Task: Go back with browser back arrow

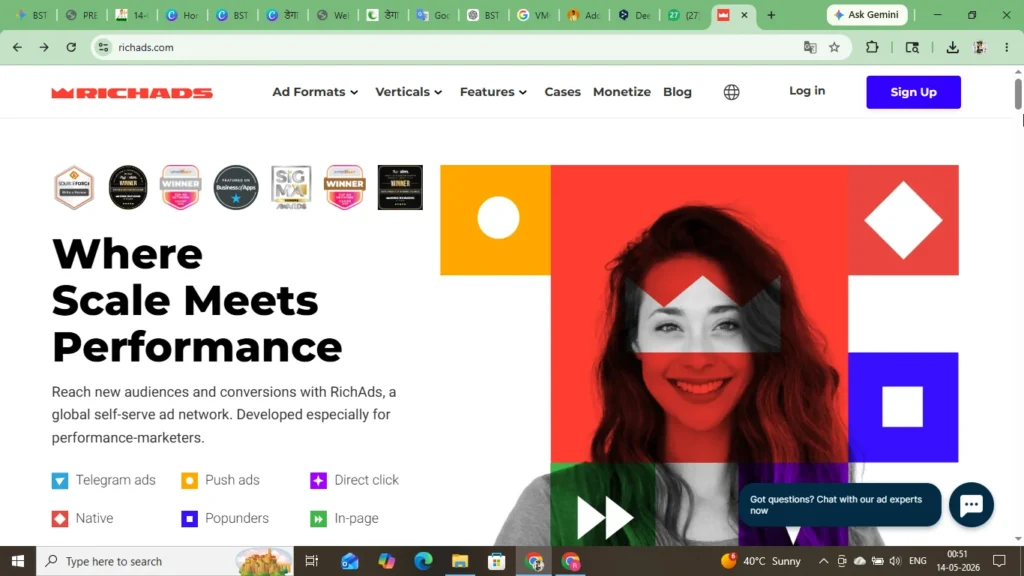Action: 17,47
